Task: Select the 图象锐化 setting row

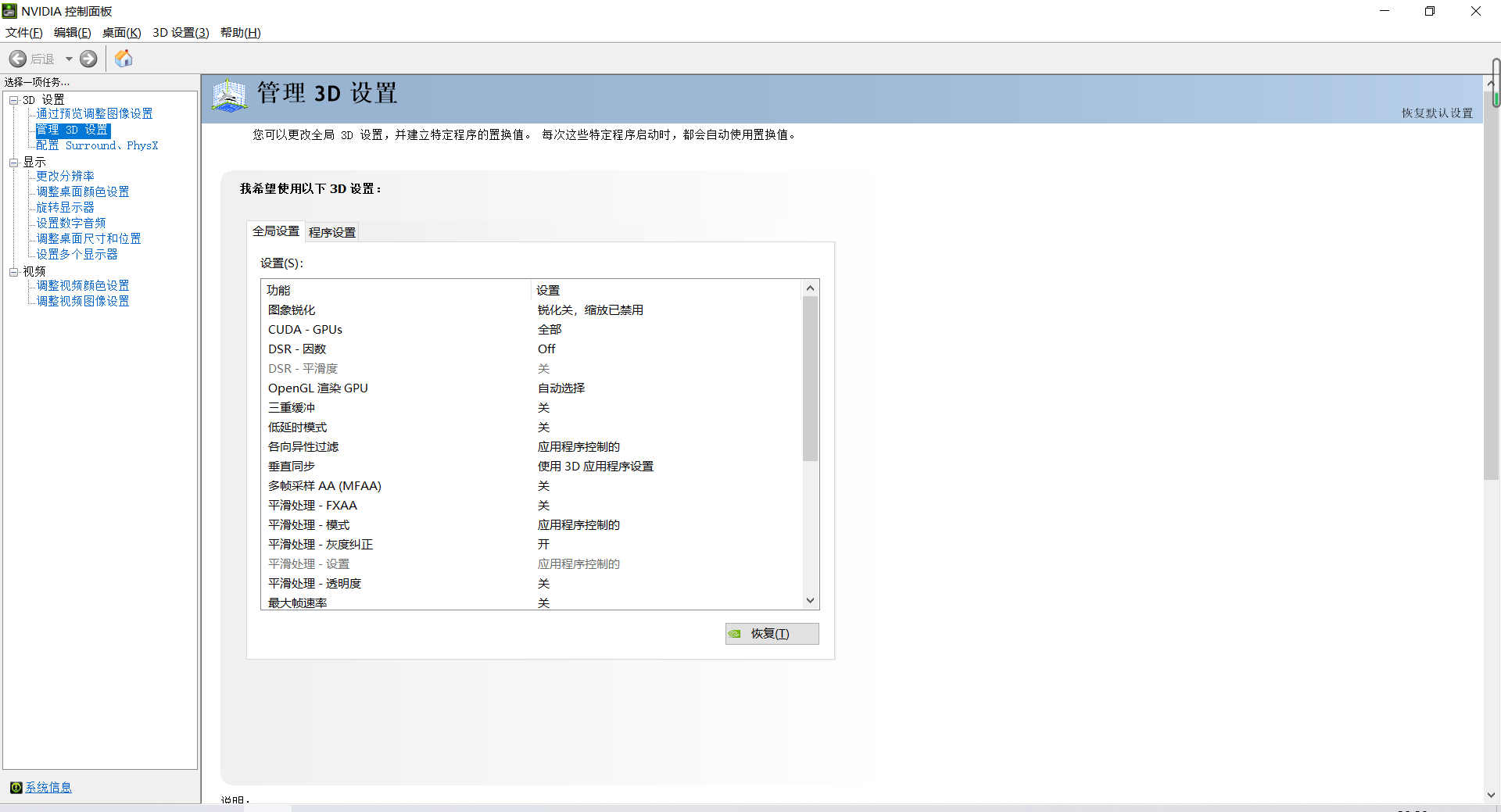Action: tap(532, 309)
